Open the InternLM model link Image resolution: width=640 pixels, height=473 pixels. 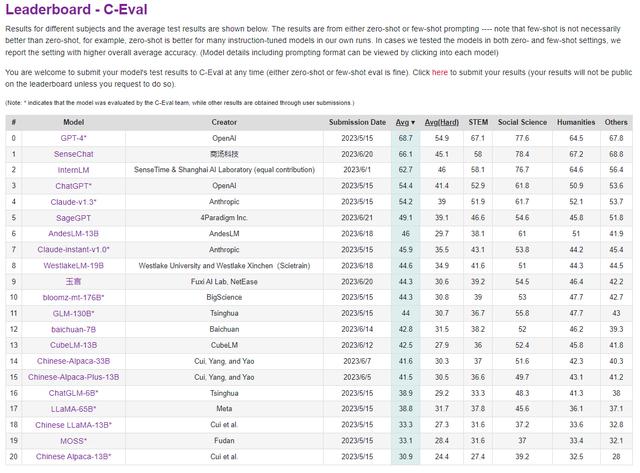[x=73, y=170]
